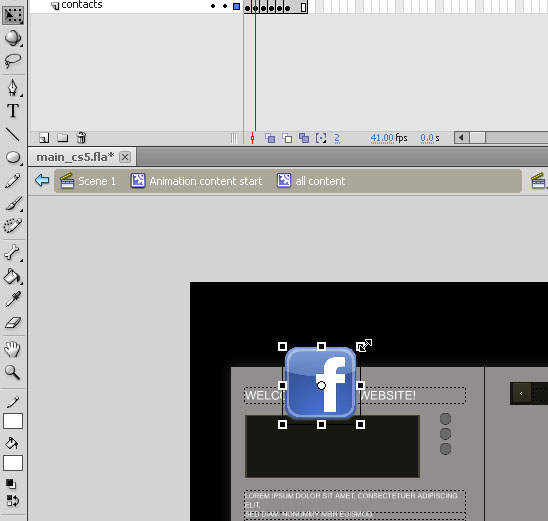
Task: Click the transform center point circle
Action: tap(321, 385)
